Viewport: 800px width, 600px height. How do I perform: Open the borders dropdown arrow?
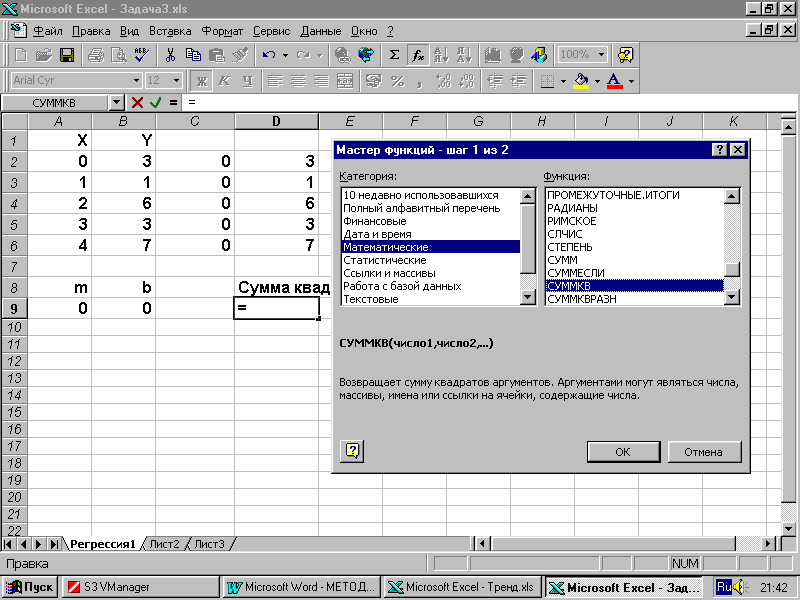(563, 81)
